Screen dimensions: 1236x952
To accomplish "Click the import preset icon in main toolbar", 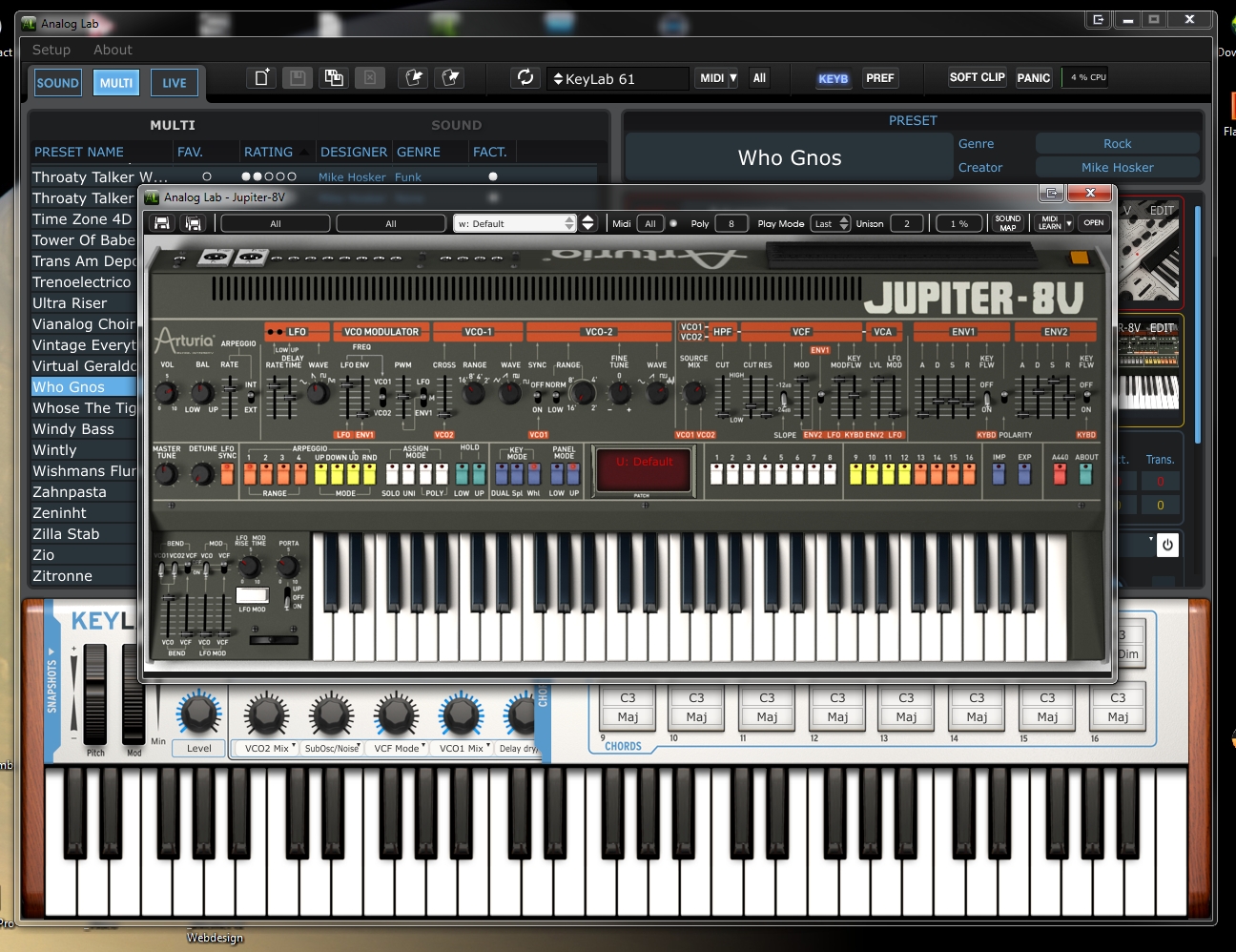I will point(414,78).
